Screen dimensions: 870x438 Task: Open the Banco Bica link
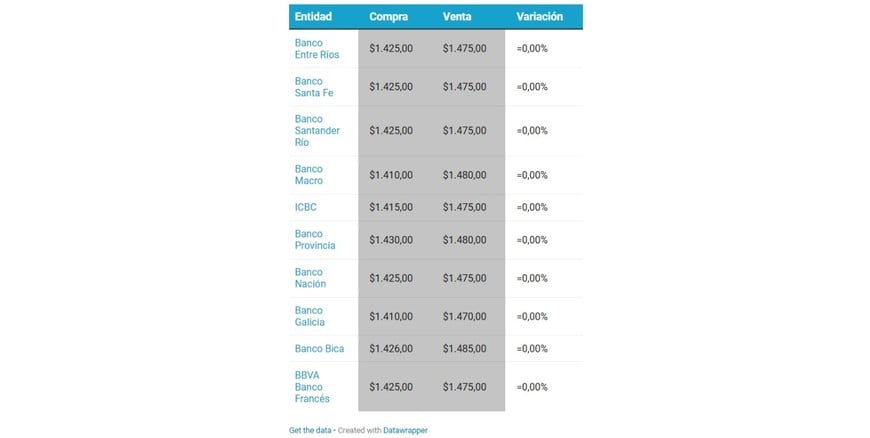coord(319,349)
